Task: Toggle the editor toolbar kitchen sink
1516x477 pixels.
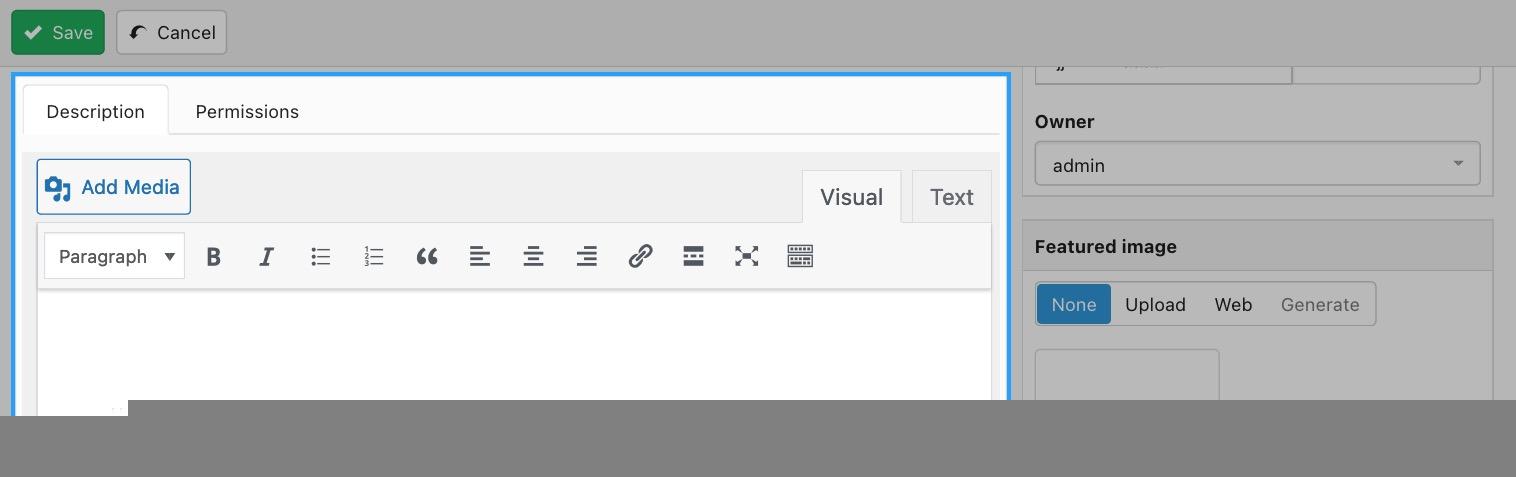Action: click(800, 257)
